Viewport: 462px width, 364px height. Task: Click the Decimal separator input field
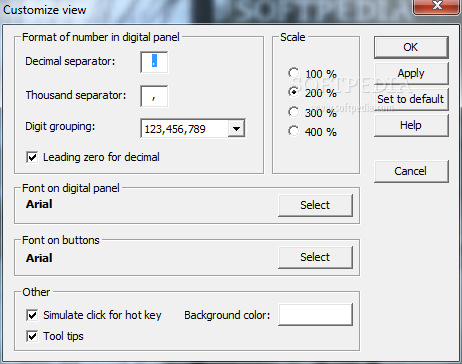click(154, 62)
